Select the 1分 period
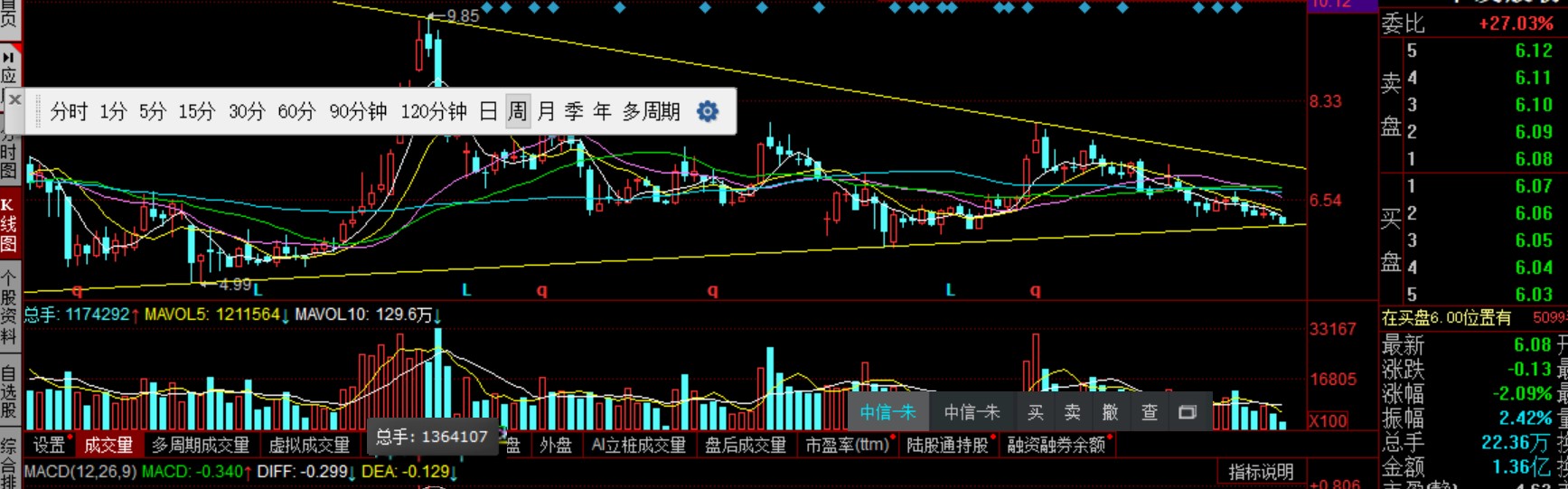 (x=113, y=112)
